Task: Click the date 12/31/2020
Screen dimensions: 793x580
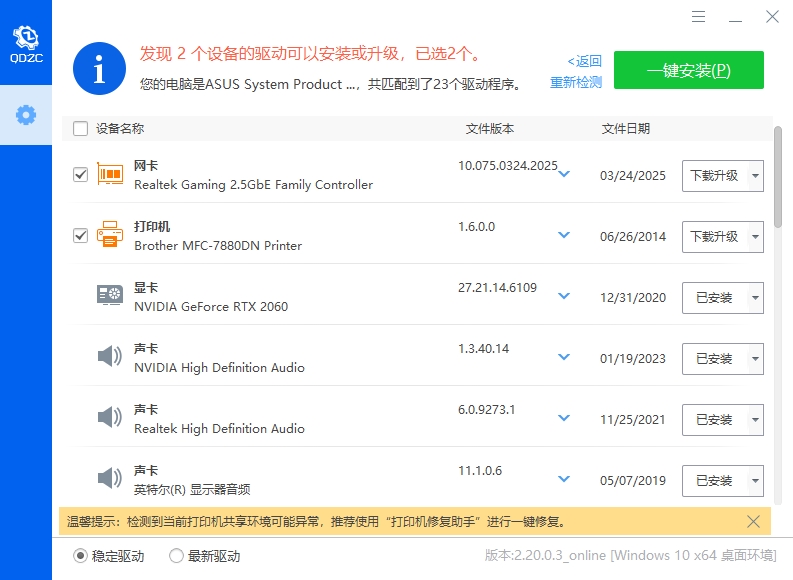Action: click(x=633, y=298)
